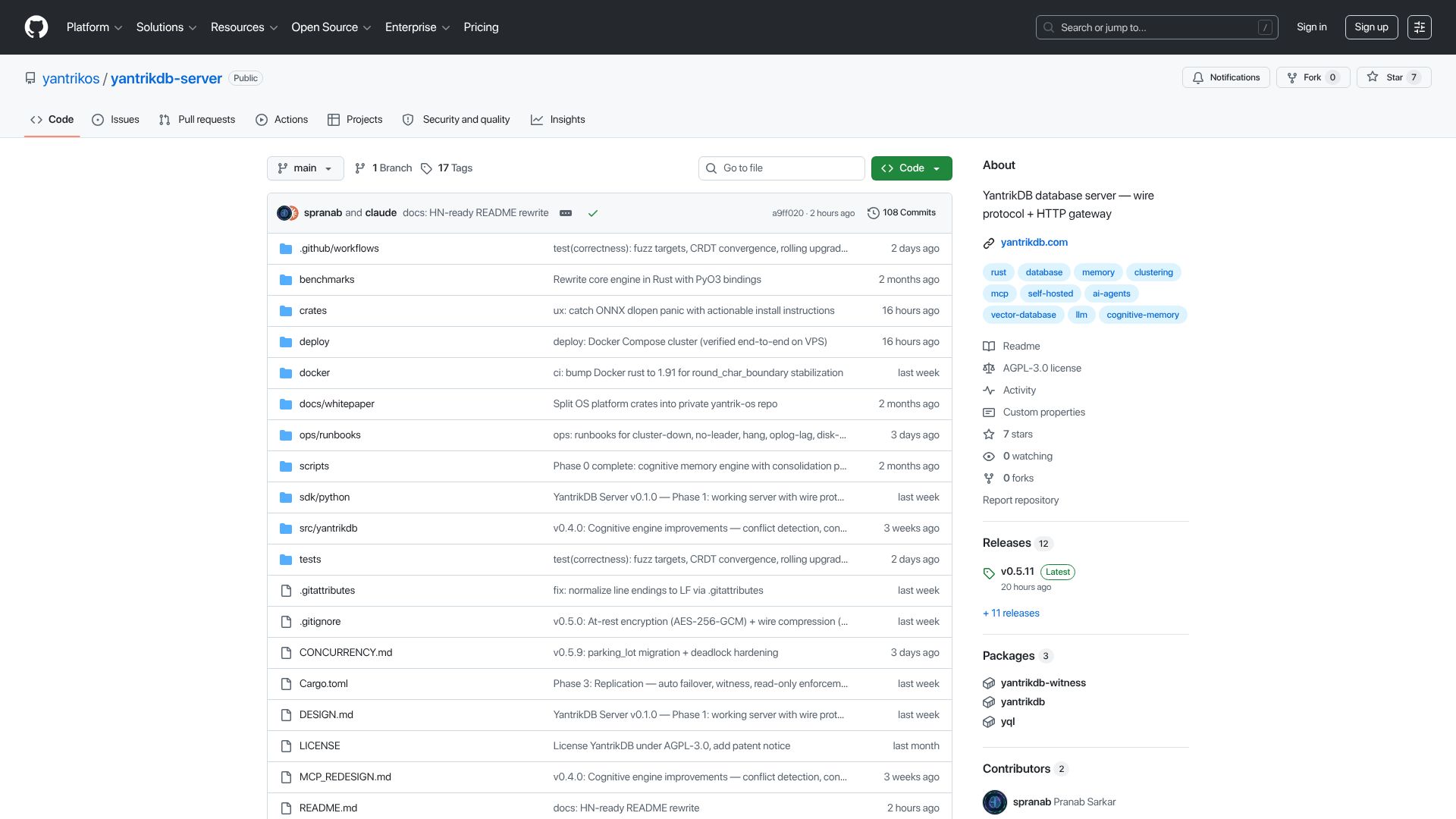
Task: Open the crates folder
Action: (x=313, y=311)
